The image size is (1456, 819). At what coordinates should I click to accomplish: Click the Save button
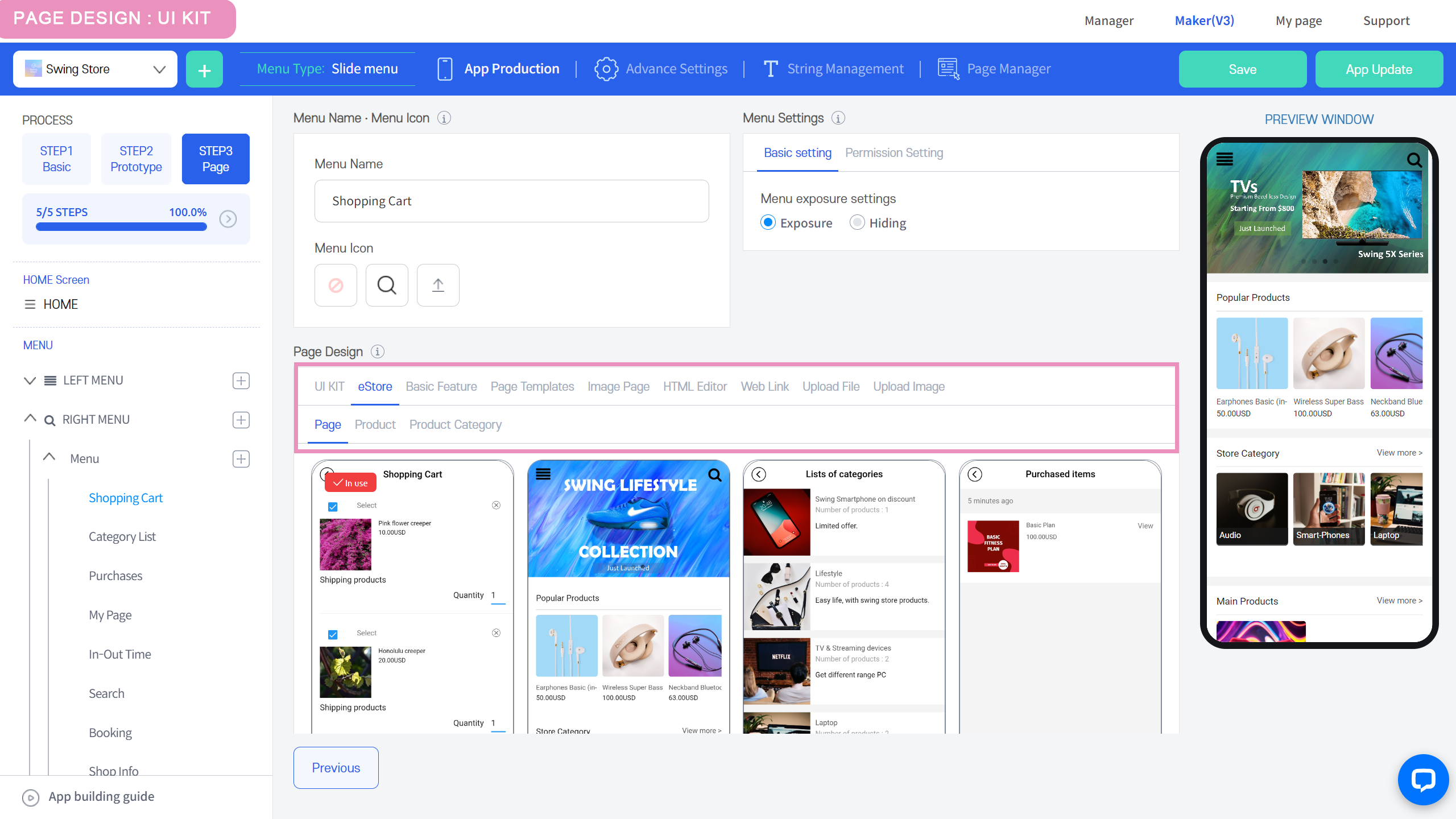[1242, 69]
